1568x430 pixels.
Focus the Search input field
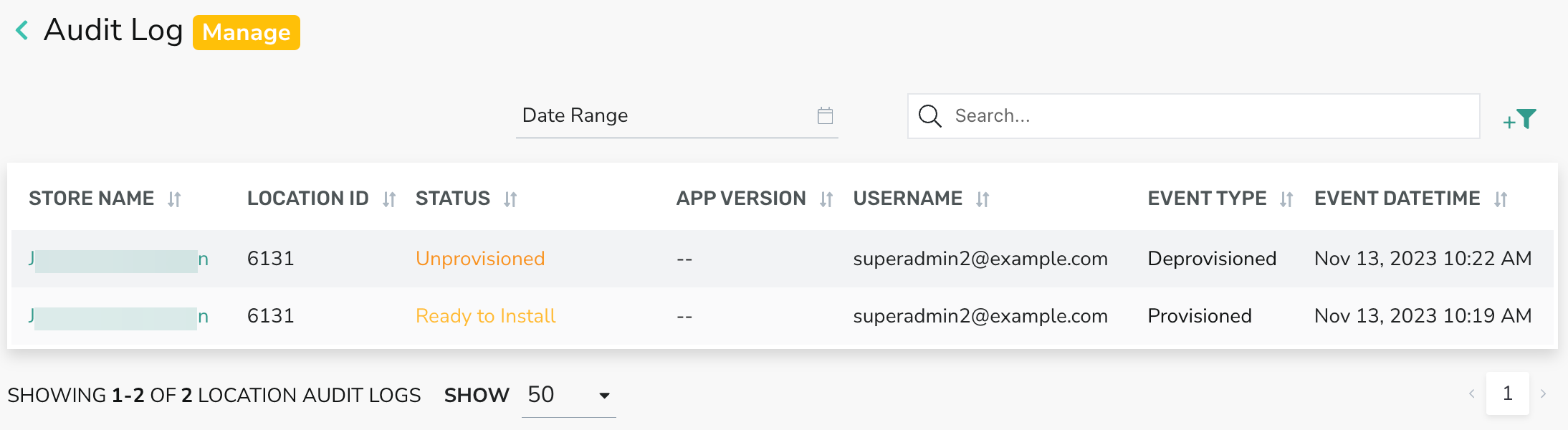[1194, 116]
